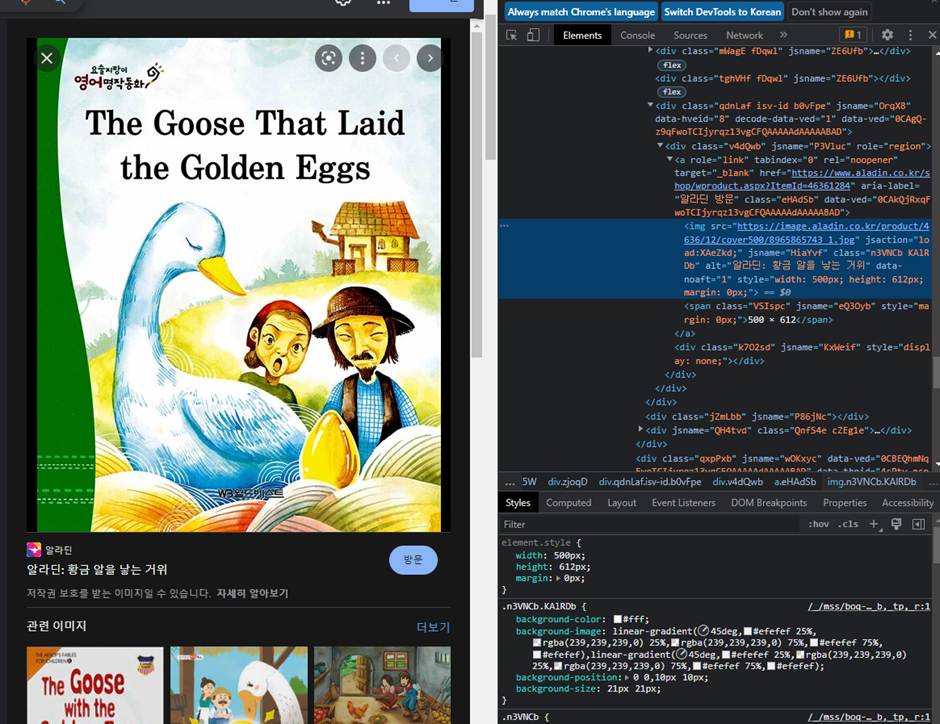Image resolution: width=940 pixels, height=724 pixels.
Task: Switch to the Network tab
Action: 745,35
